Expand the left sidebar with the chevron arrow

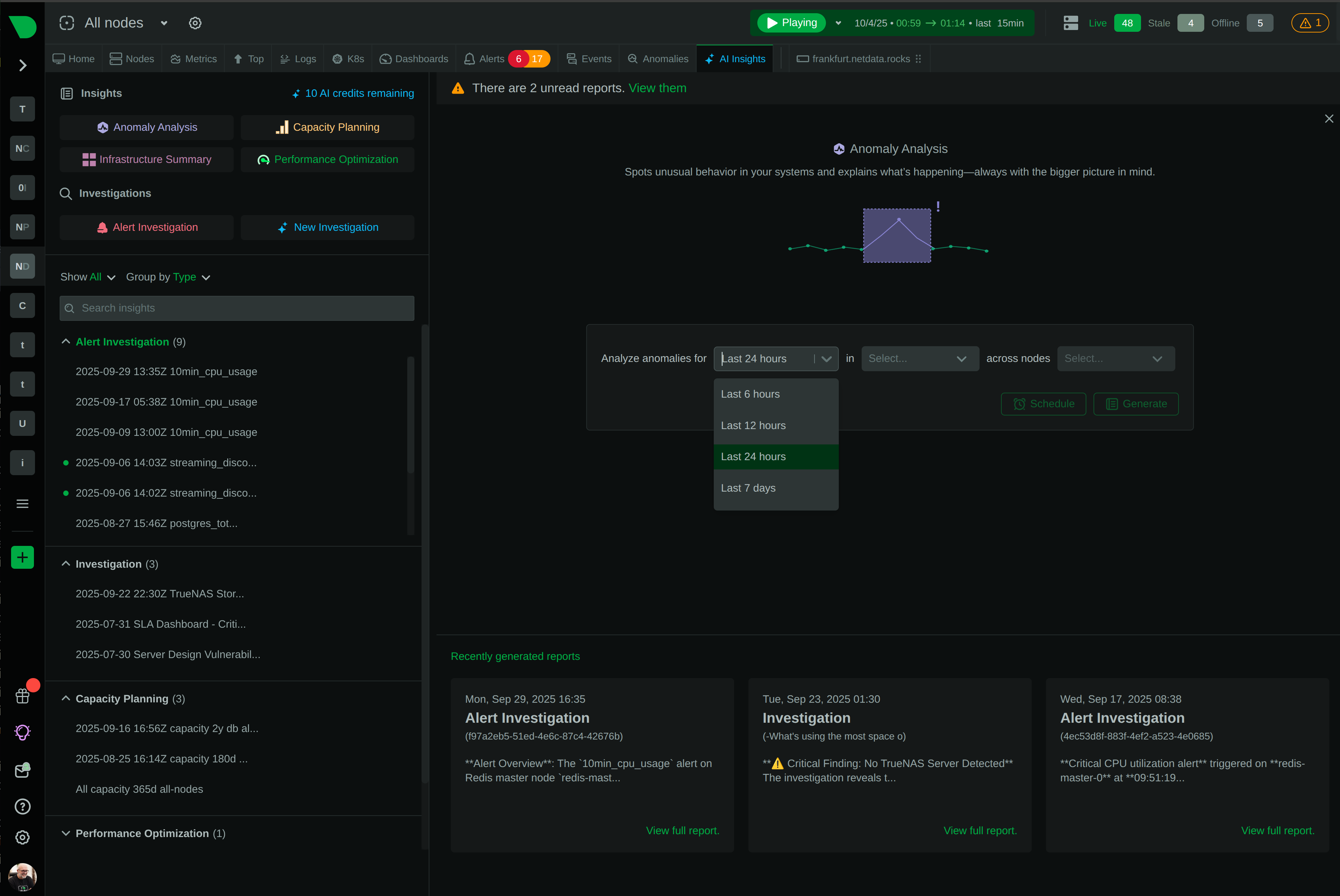point(23,66)
